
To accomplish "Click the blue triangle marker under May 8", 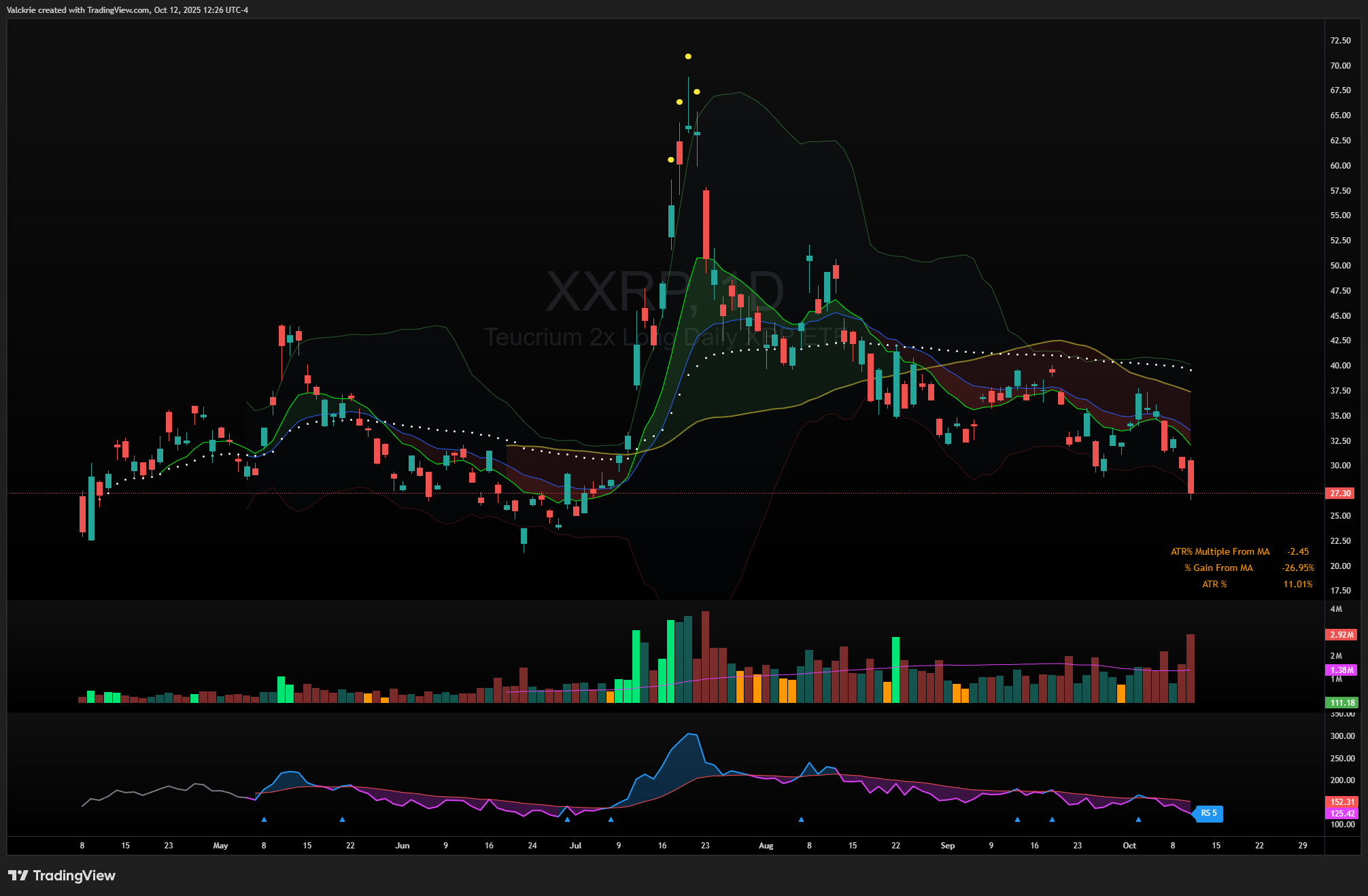I will point(264,820).
